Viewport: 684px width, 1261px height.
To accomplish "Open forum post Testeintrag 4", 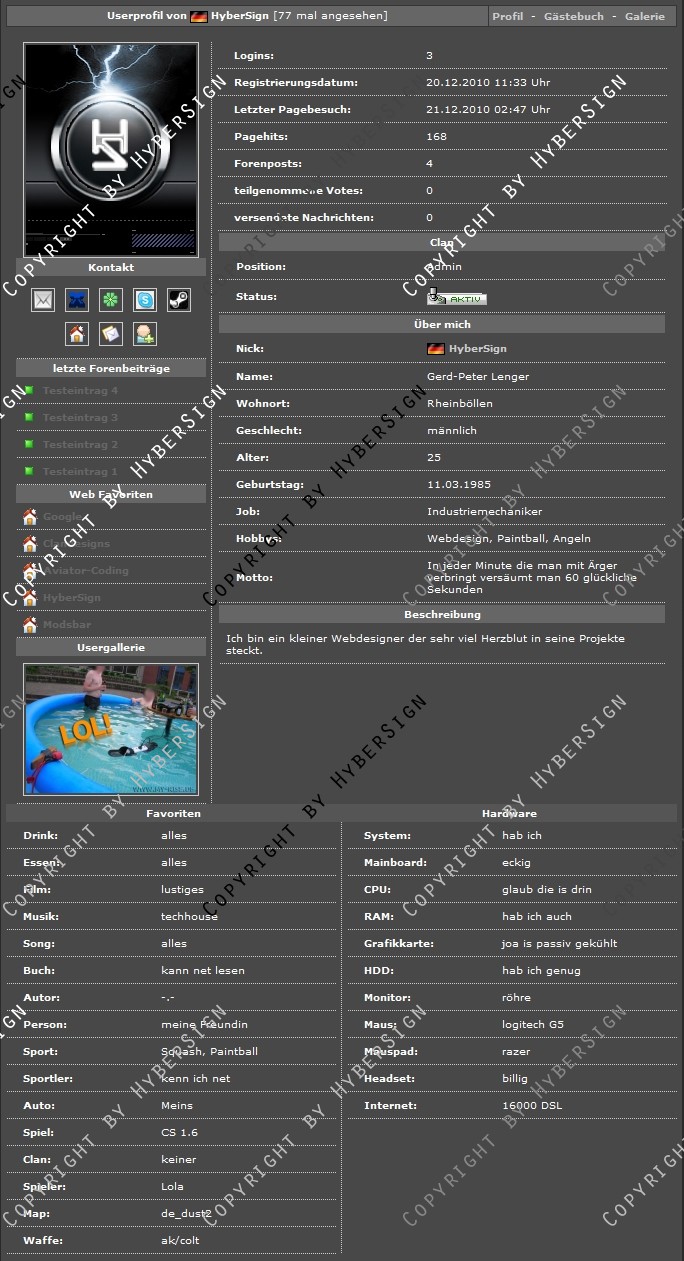I will [80, 391].
